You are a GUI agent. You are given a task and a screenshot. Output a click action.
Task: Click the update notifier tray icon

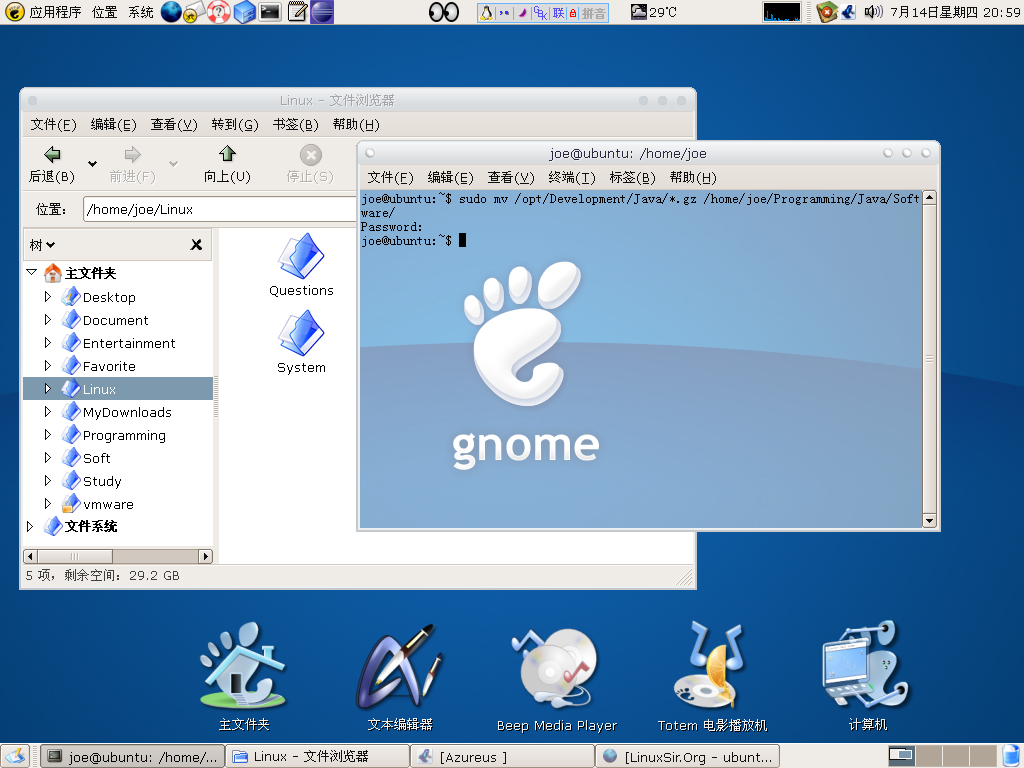tap(827, 12)
